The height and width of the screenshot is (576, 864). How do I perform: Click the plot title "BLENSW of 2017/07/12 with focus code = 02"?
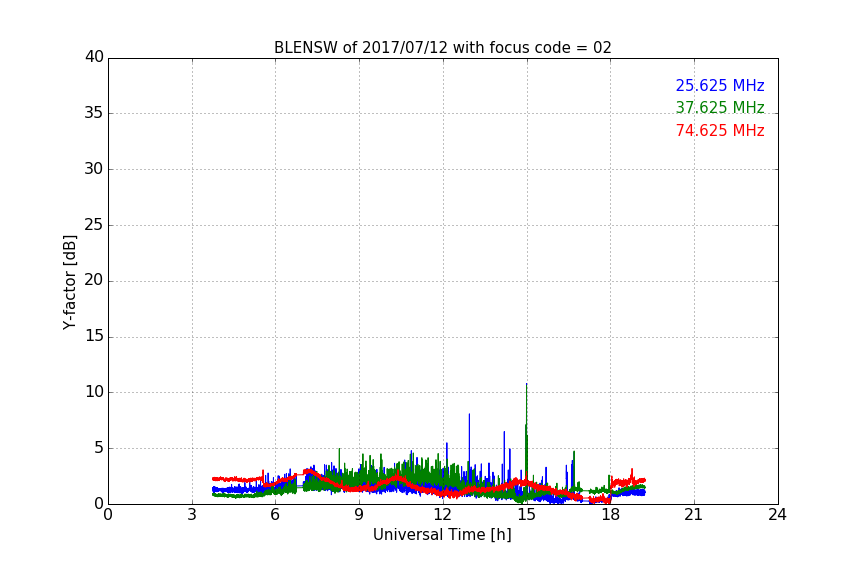(x=442, y=47)
